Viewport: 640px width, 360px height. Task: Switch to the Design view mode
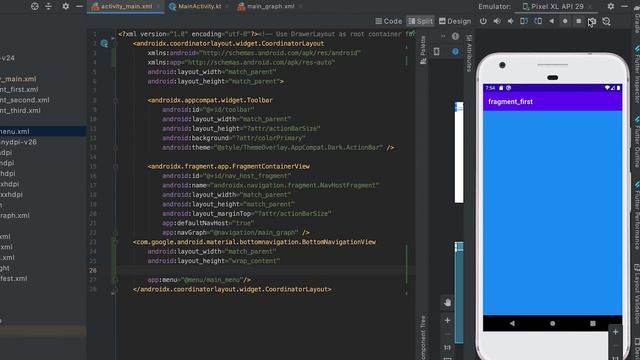pos(455,21)
